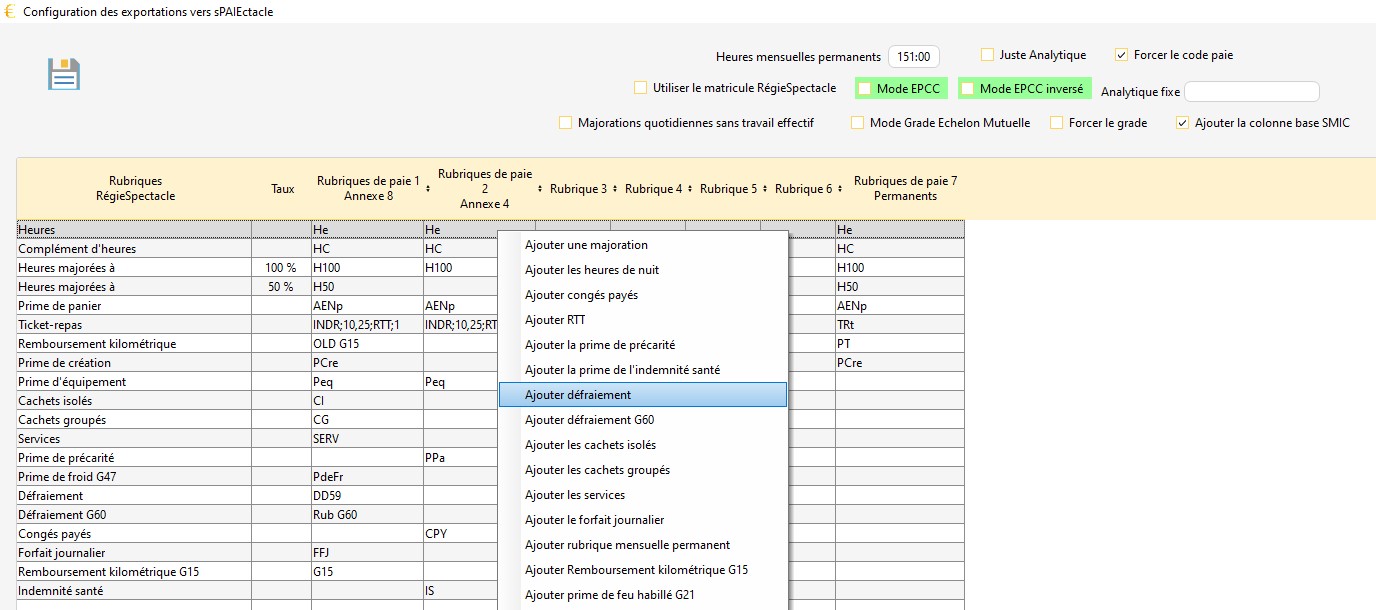Click the euro app icon in title bar
The image size is (1376, 610).
click(x=10, y=11)
